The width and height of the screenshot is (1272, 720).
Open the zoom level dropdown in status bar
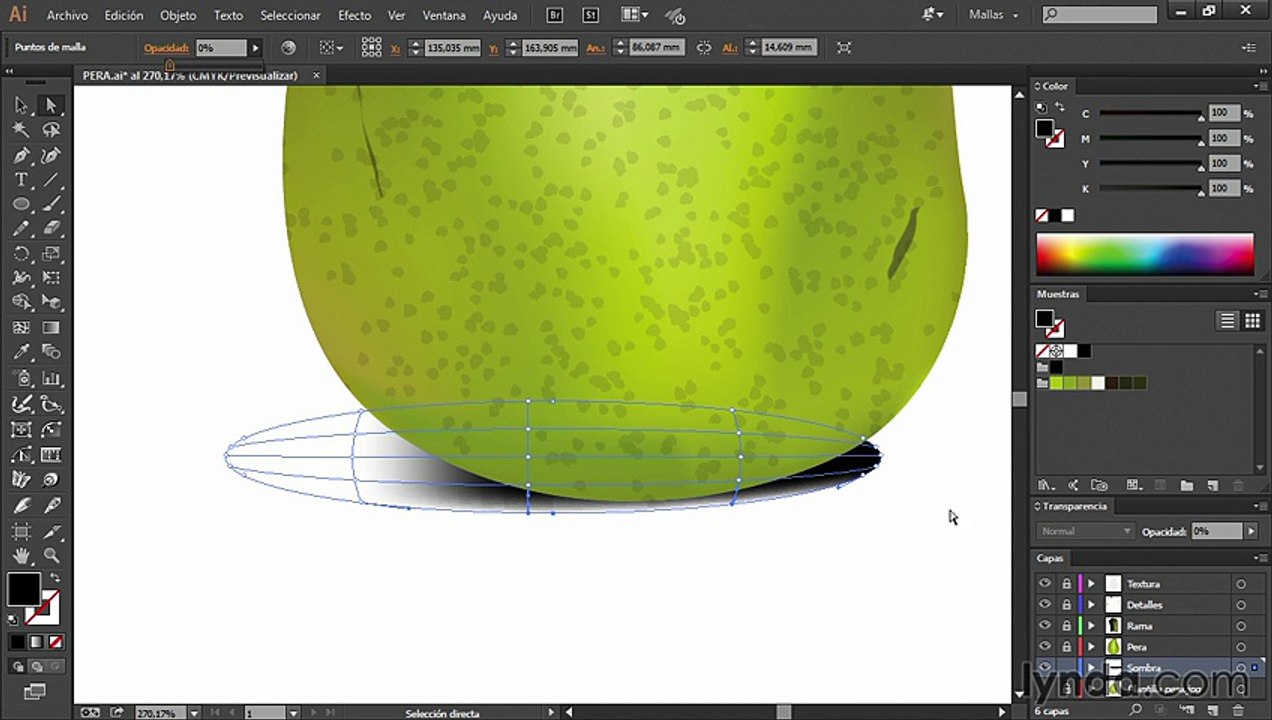pyautogui.click(x=193, y=713)
